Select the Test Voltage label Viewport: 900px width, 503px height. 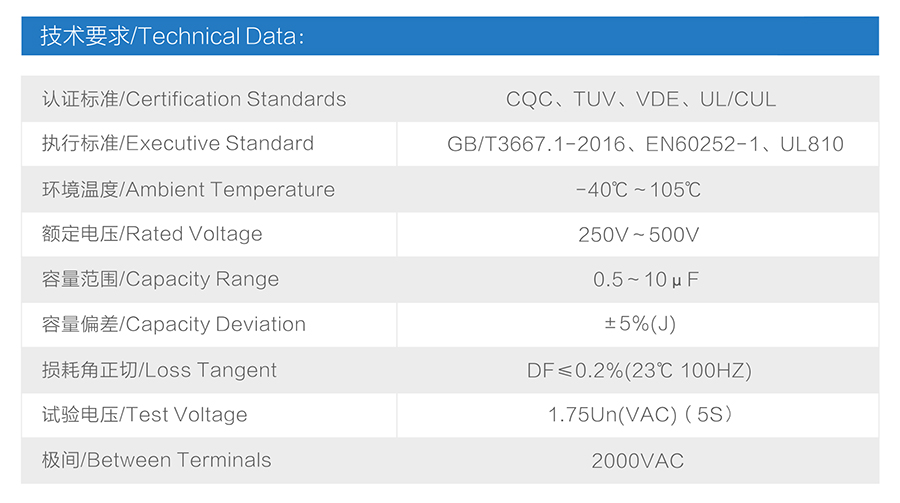[x=145, y=415]
